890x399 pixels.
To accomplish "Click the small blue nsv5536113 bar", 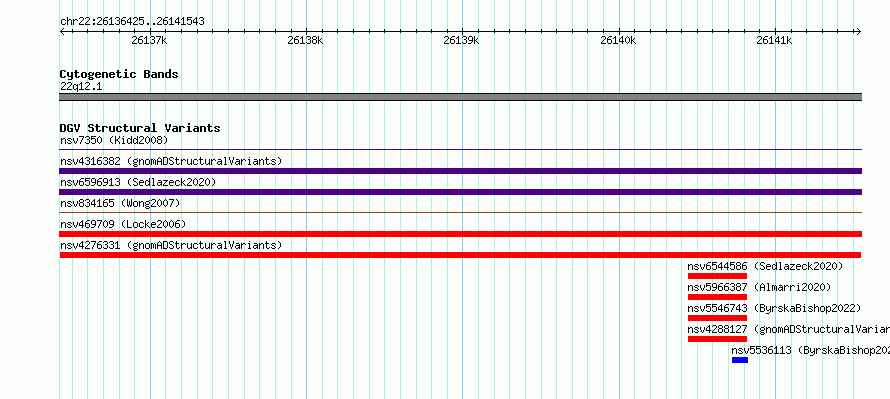I will (740, 360).
